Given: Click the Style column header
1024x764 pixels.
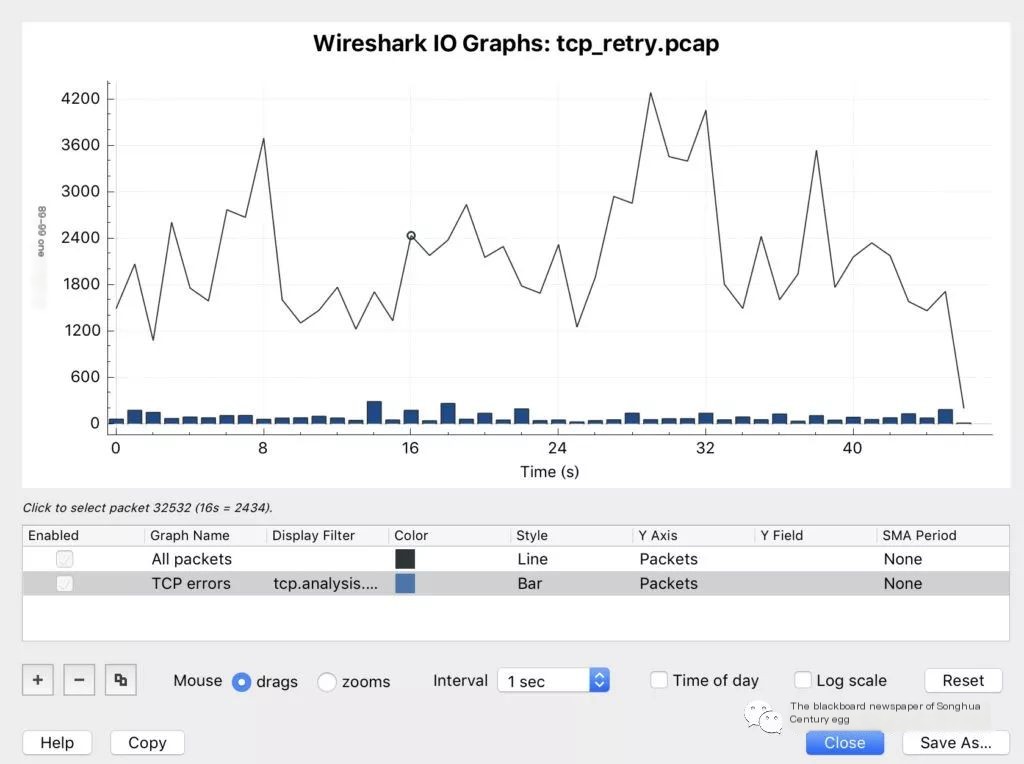Looking at the screenshot, I should click(532, 535).
